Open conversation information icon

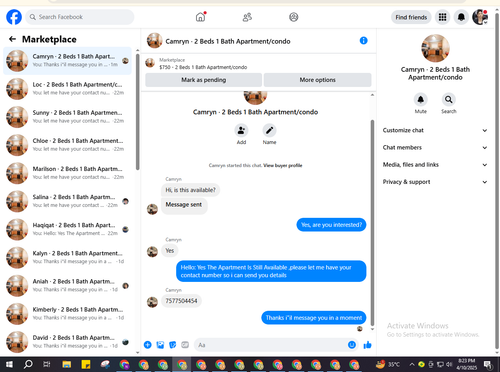[364, 41]
